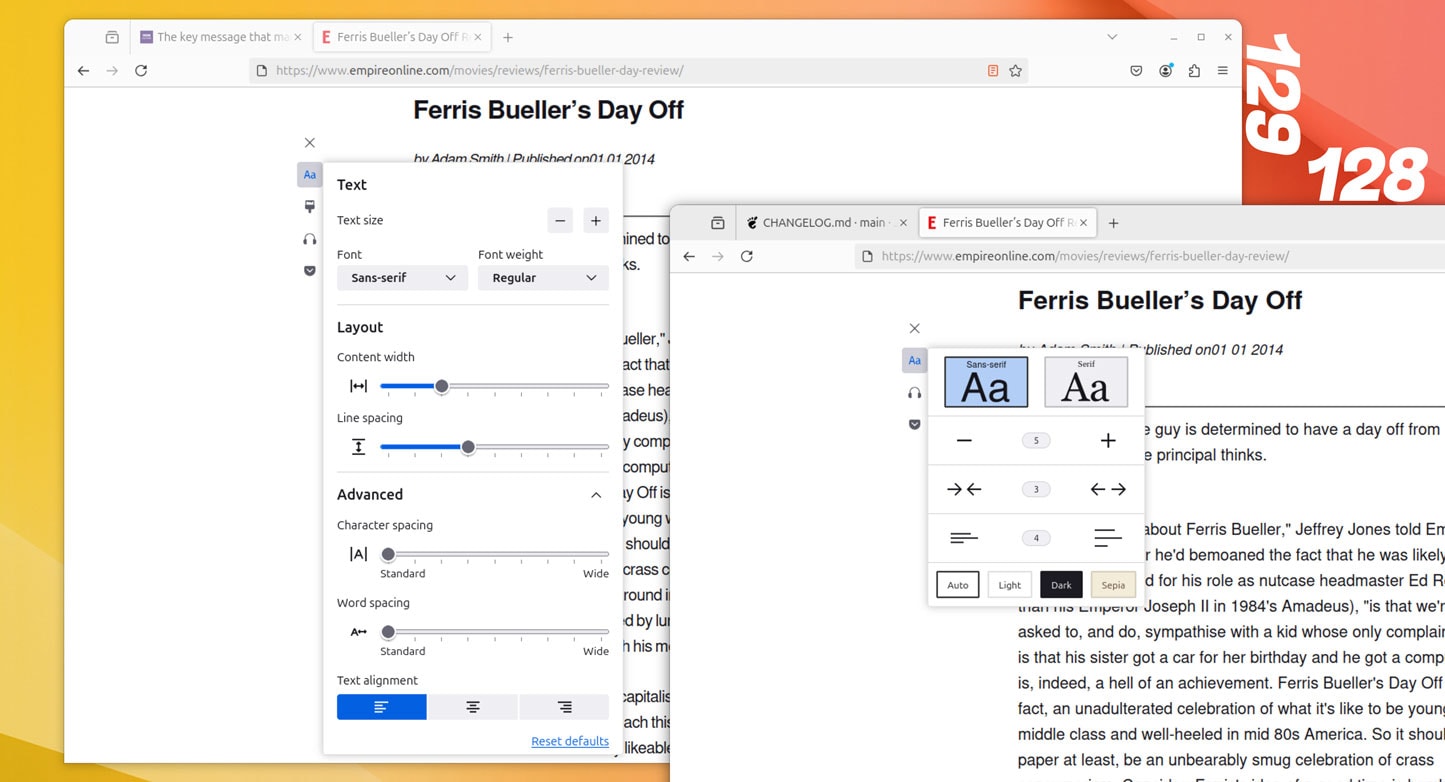This screenshot has width=1445, height=782.
Task: Click Line spacing slider thumb
Action: 468,447
